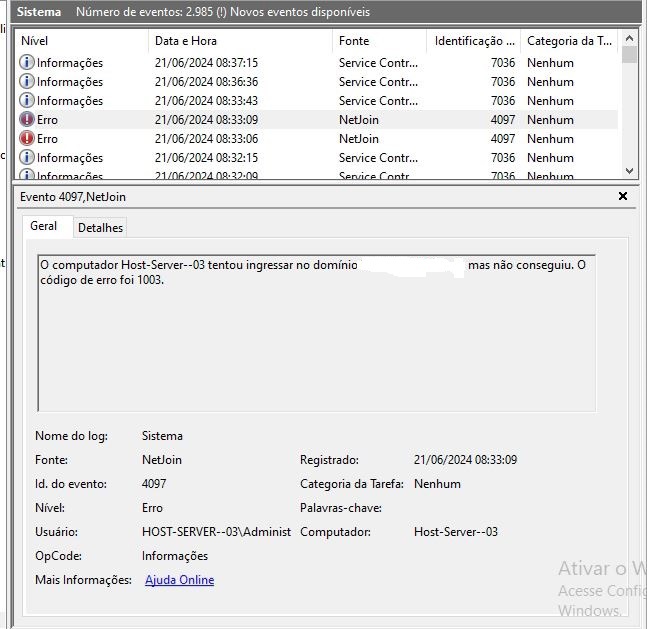The height and width of the screenshot is (629, 647).
Task: Click Fonte value NetJoin in details
Action: [x=162, y=460]
